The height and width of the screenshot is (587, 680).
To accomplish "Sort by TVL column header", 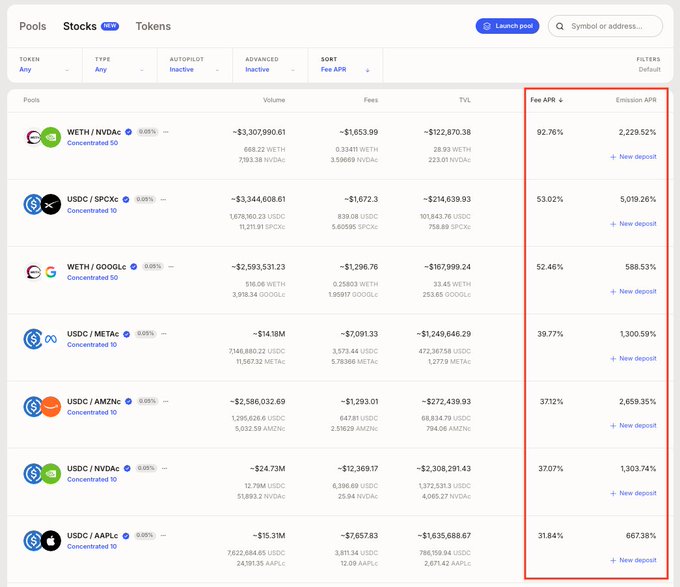I will (465, 100).
